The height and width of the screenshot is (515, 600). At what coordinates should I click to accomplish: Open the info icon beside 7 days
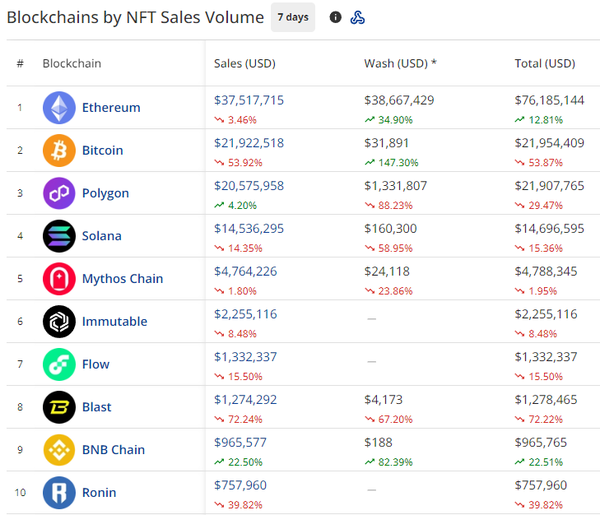click(x=335, y=17)
